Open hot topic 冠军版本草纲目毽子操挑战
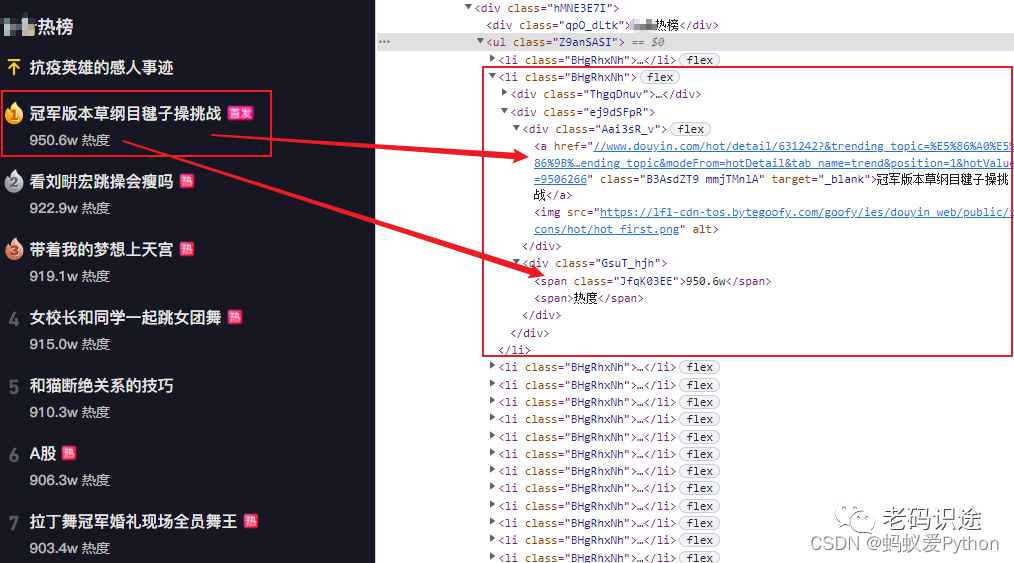This screenshot has width=1014, height=563. pyautogui.click(x=125, y=114)
